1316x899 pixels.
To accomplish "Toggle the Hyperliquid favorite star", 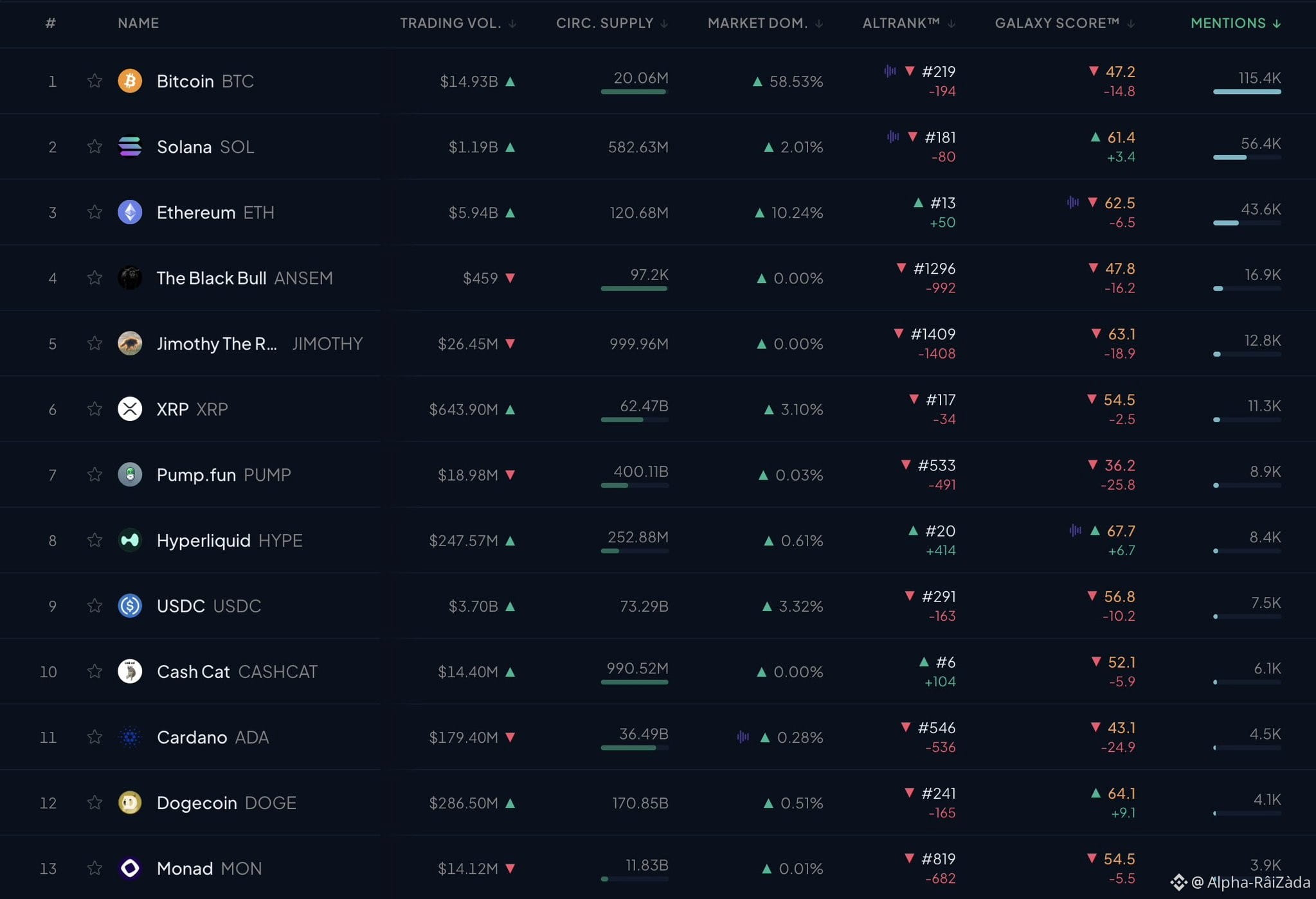I will (95, 539).
